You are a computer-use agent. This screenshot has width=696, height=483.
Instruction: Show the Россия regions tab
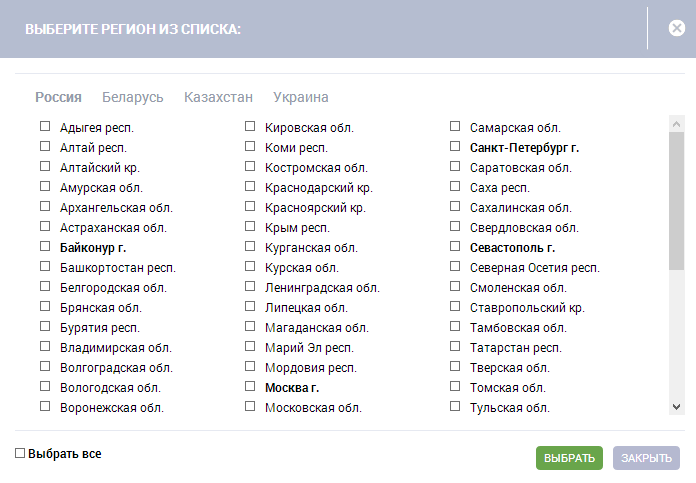[x=58, y=97]
